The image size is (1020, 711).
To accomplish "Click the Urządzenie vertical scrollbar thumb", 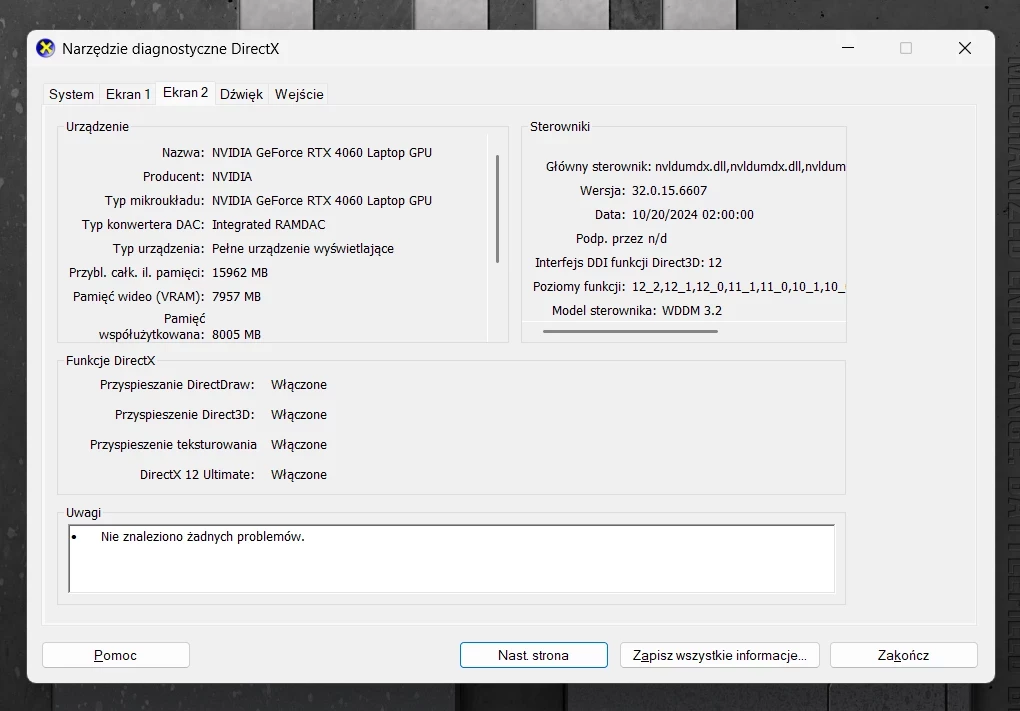I will point(498,209).
